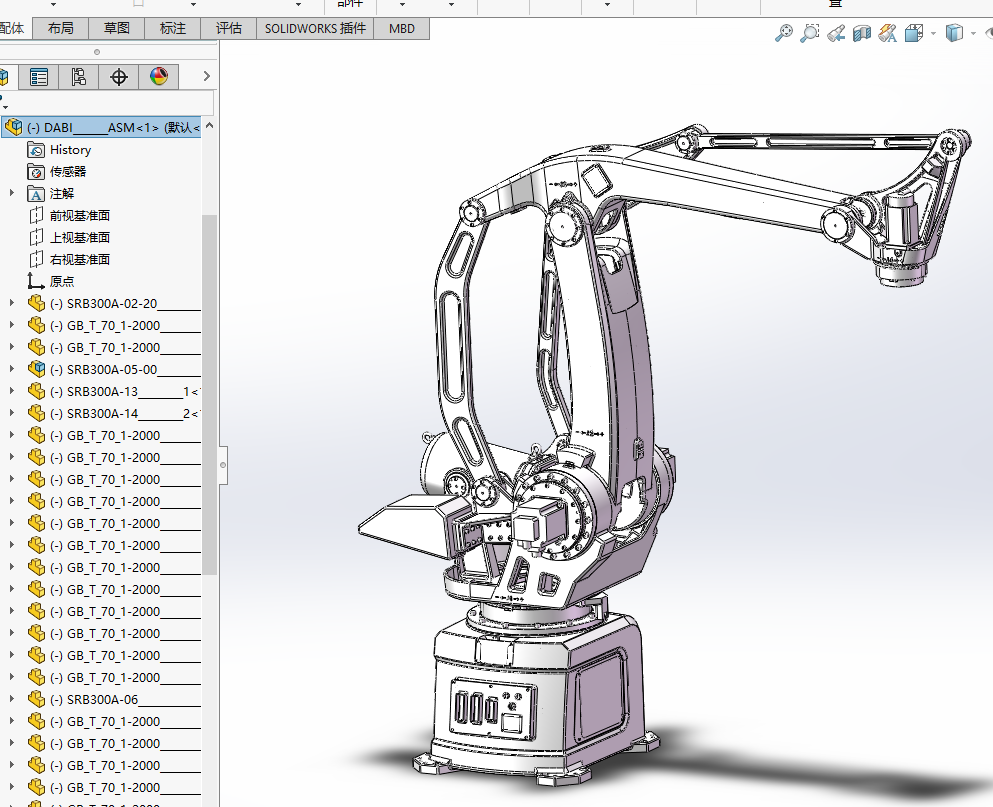
Task: Open the View Orientation dropdown arrow
Action: point(933,33)
